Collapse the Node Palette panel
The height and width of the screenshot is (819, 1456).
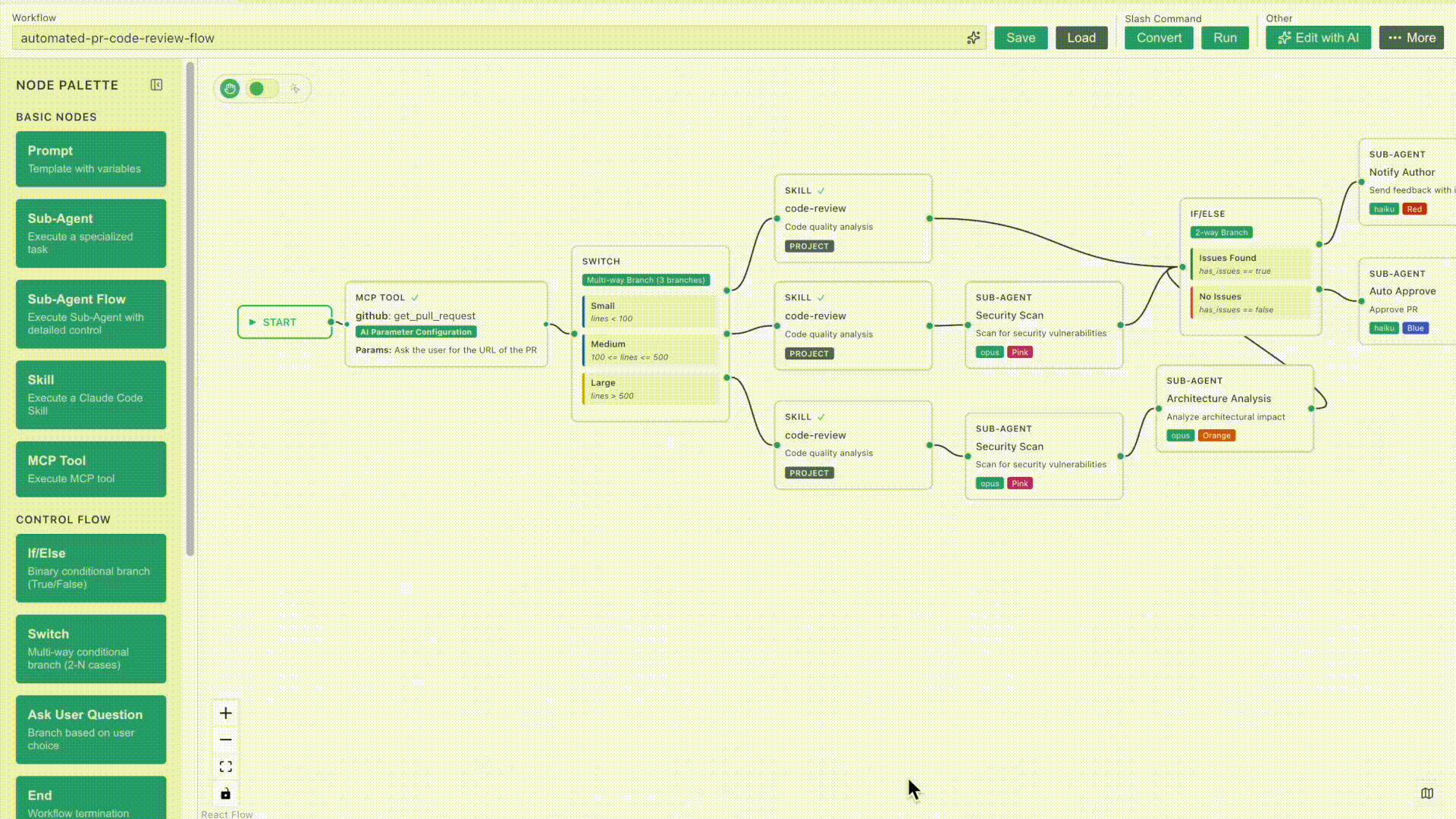point(156,84)
